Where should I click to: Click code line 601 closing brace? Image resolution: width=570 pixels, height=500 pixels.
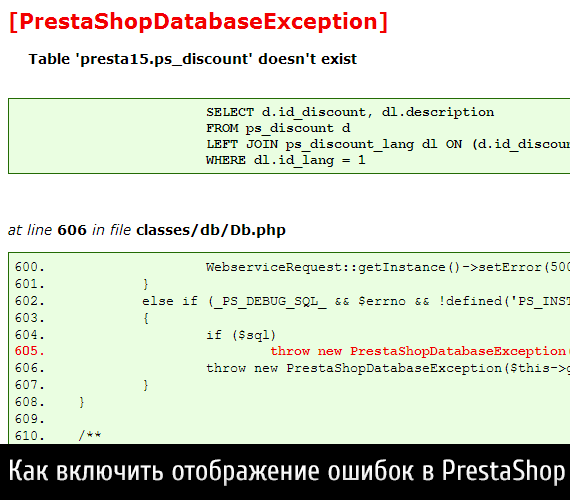(81, 284)
